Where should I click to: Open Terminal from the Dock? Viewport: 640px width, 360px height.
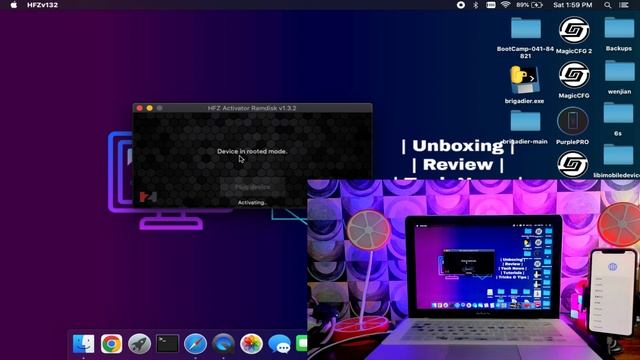point(167,344)
